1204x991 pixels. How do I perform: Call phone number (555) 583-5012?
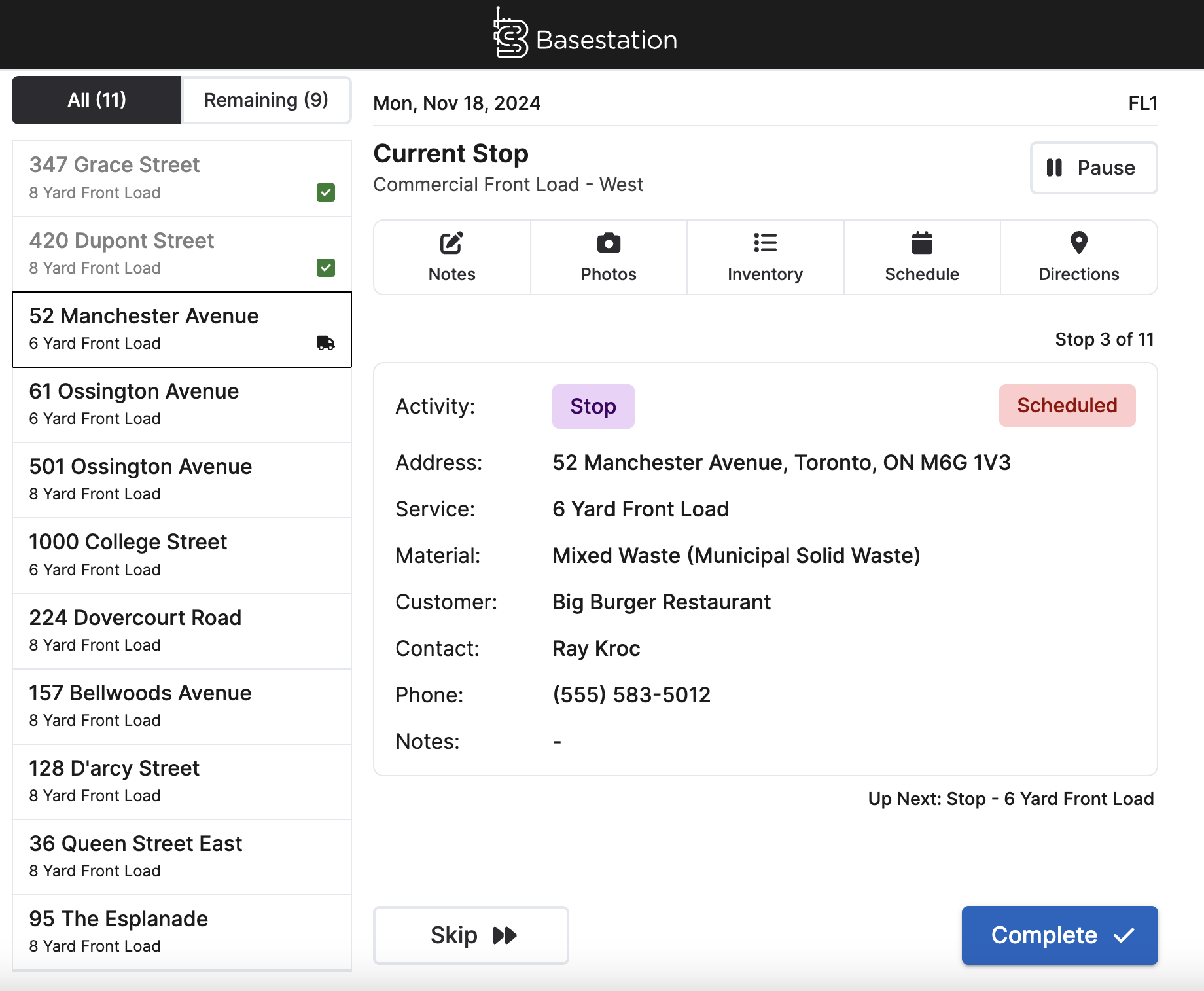coord(630,694)
